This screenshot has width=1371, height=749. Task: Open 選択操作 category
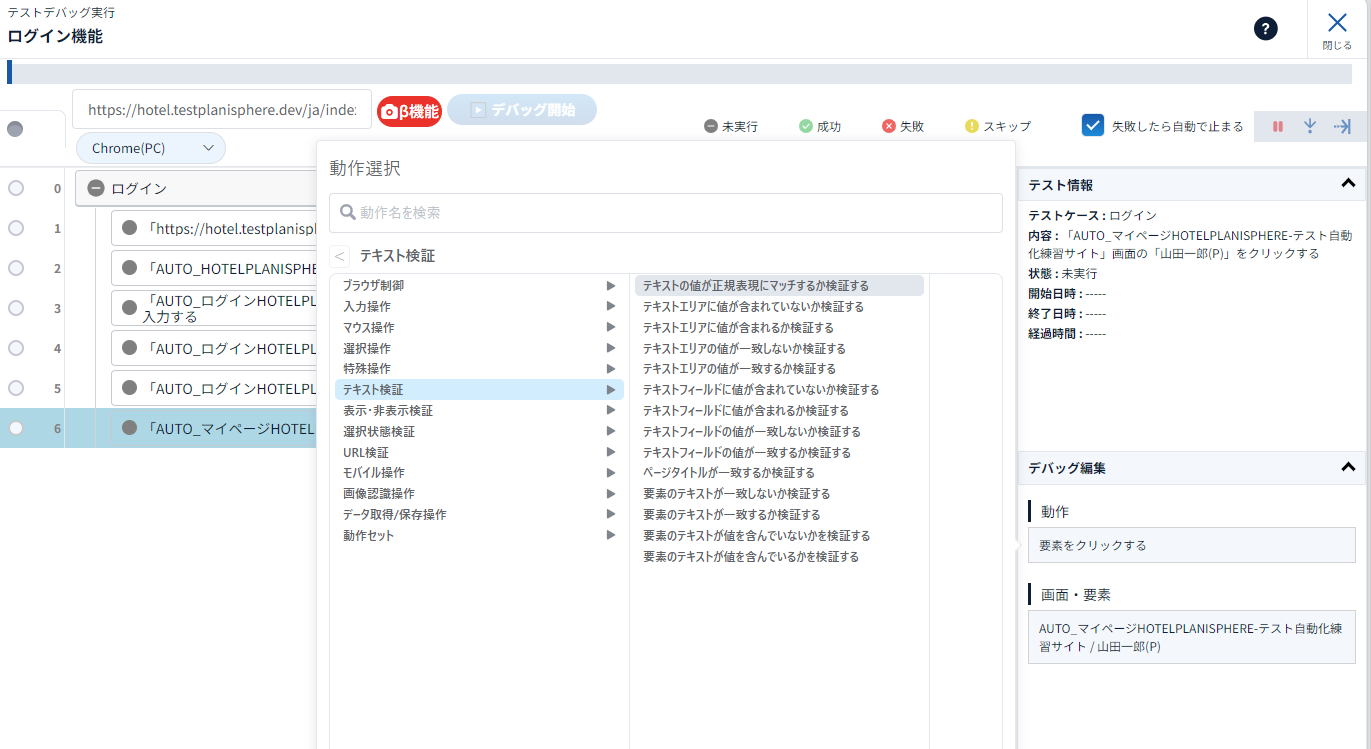tap(479, 349)
